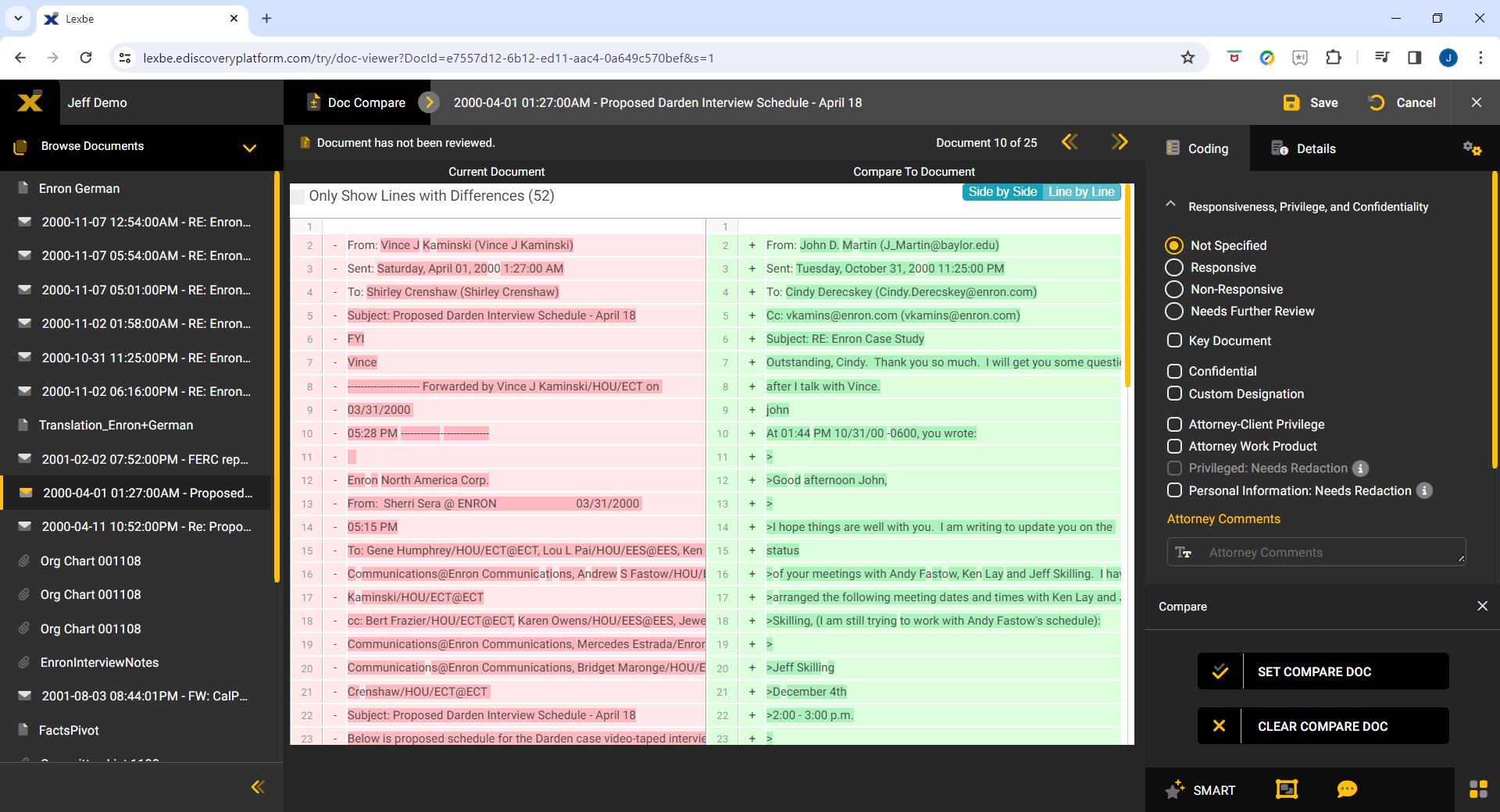
Task: Open the chat bubble comments icon
Action: click(1348, 790)
